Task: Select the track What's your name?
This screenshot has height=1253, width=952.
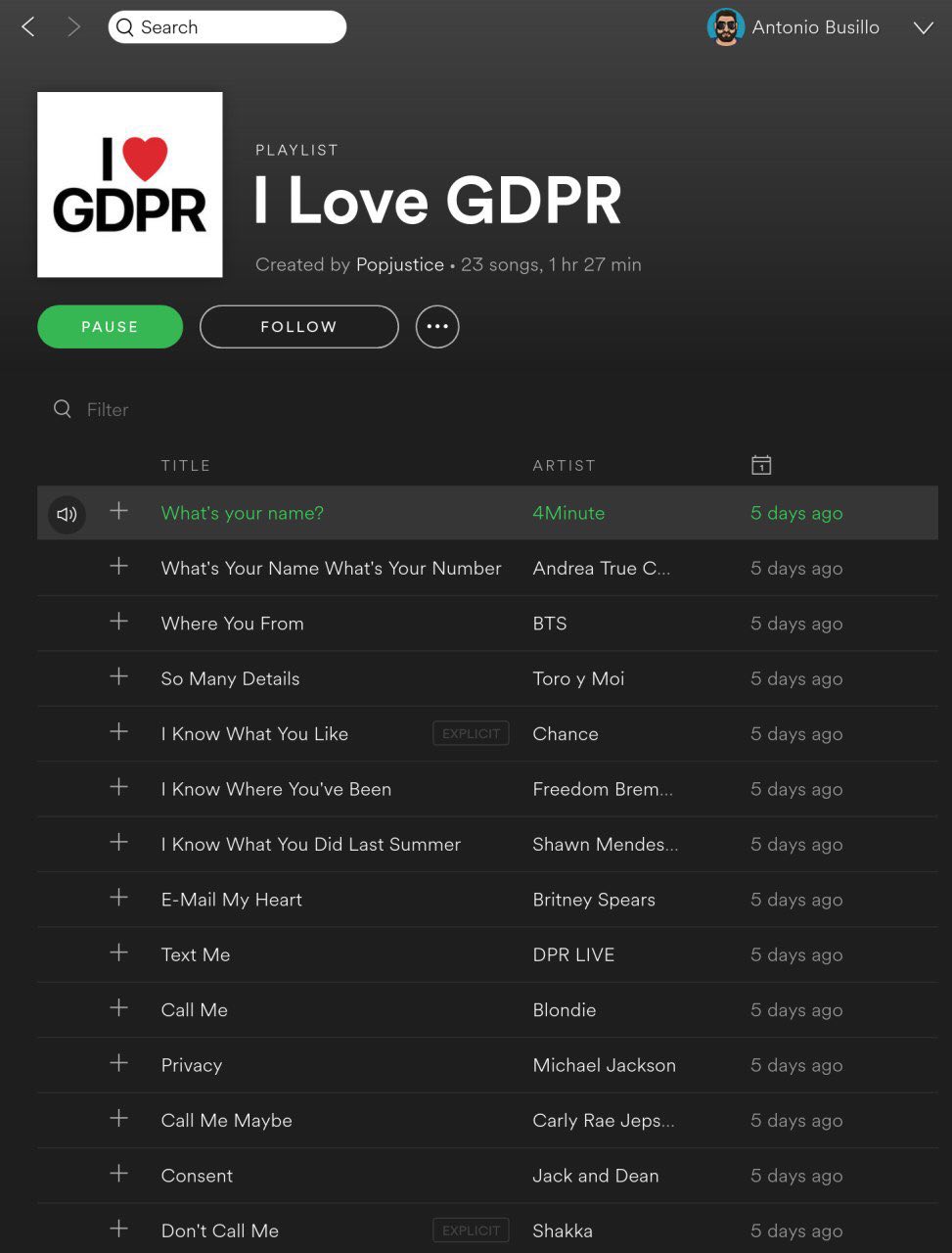Action: 242,513
